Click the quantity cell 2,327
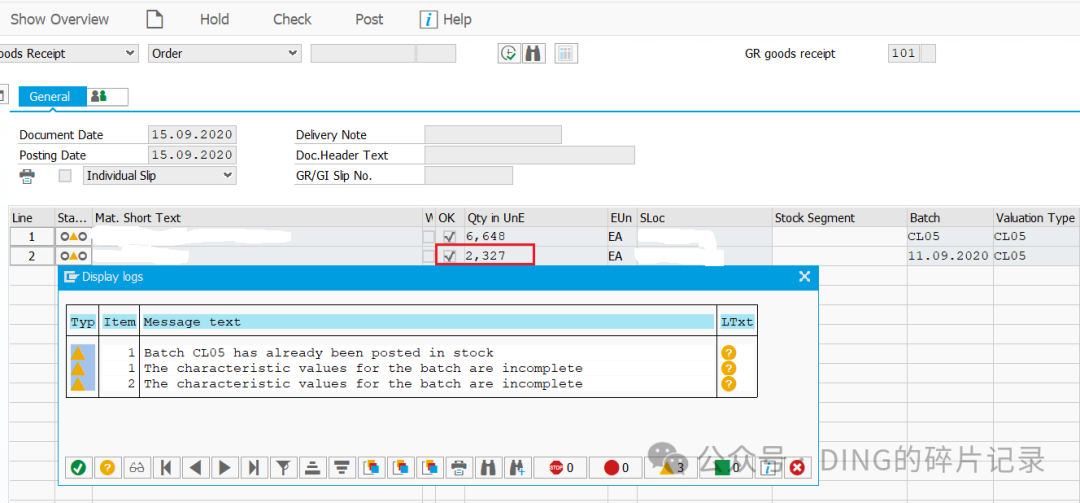This screenshot has width=1080, height=503. pos(536,256)
